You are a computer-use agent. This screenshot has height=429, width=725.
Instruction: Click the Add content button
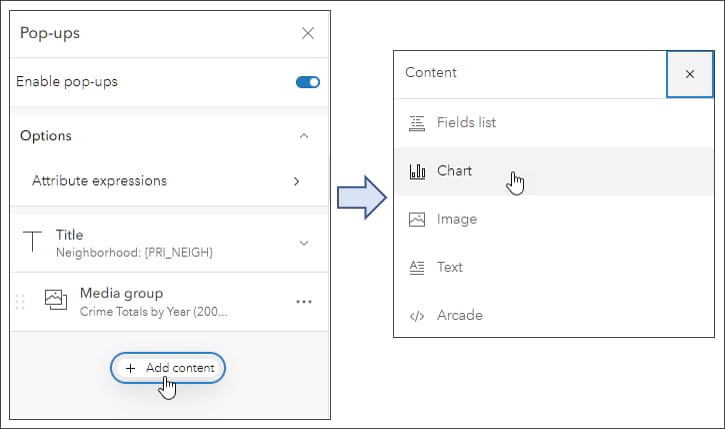pyautogui.click(x=169, y=368)
